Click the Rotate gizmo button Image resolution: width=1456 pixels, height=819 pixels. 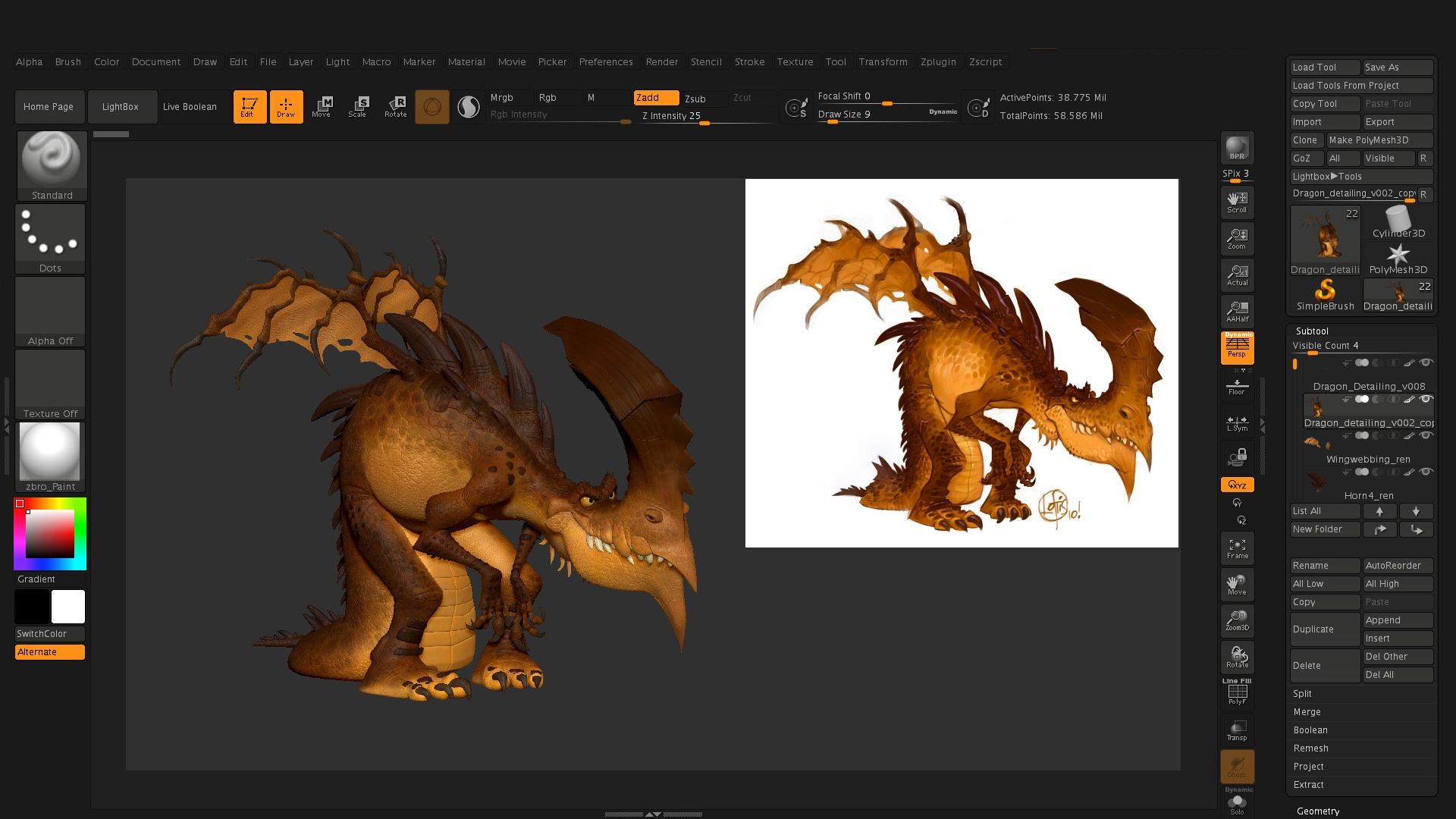coord(395,106)
